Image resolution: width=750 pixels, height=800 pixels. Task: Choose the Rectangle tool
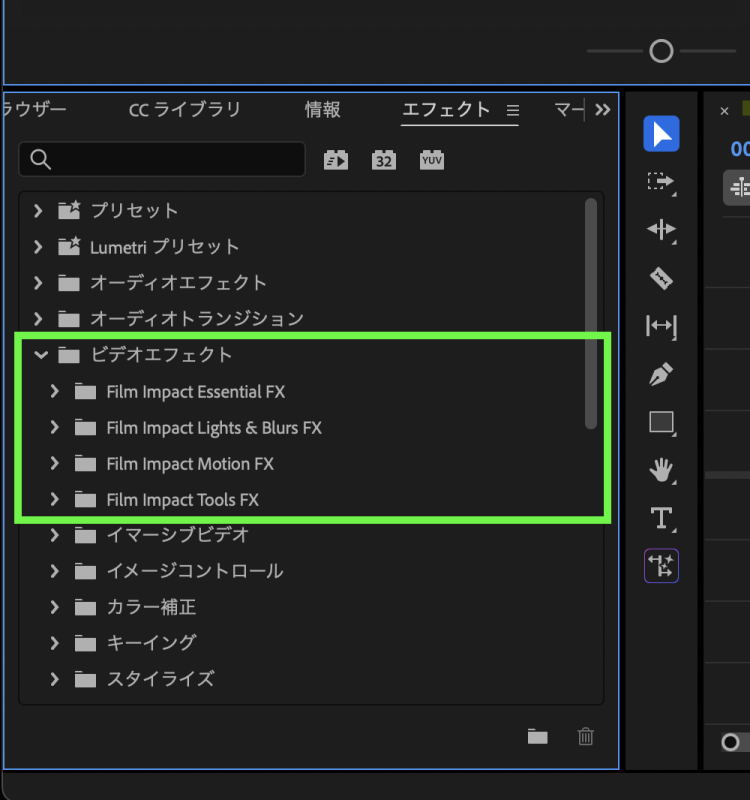point(661,422)
